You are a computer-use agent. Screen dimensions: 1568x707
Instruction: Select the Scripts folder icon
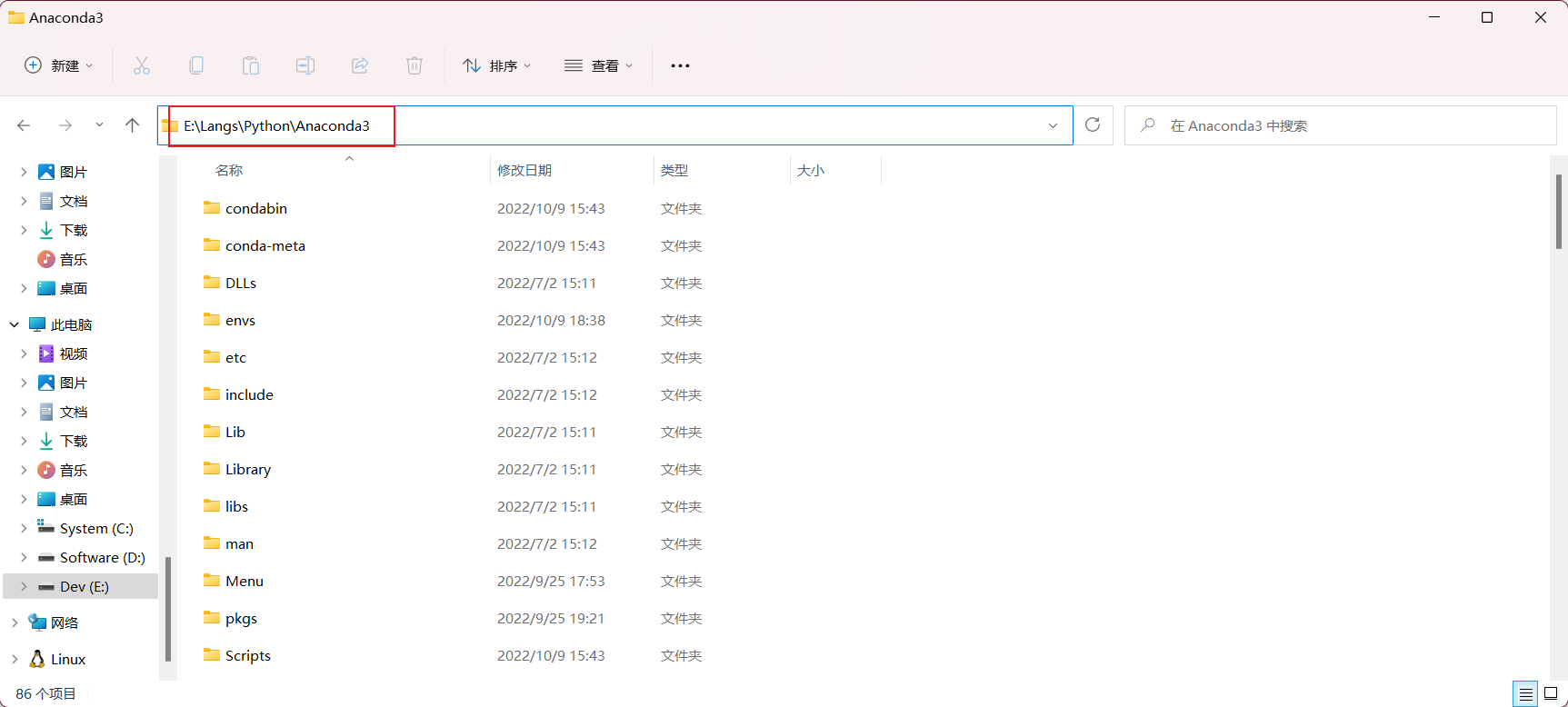(212, 654)
